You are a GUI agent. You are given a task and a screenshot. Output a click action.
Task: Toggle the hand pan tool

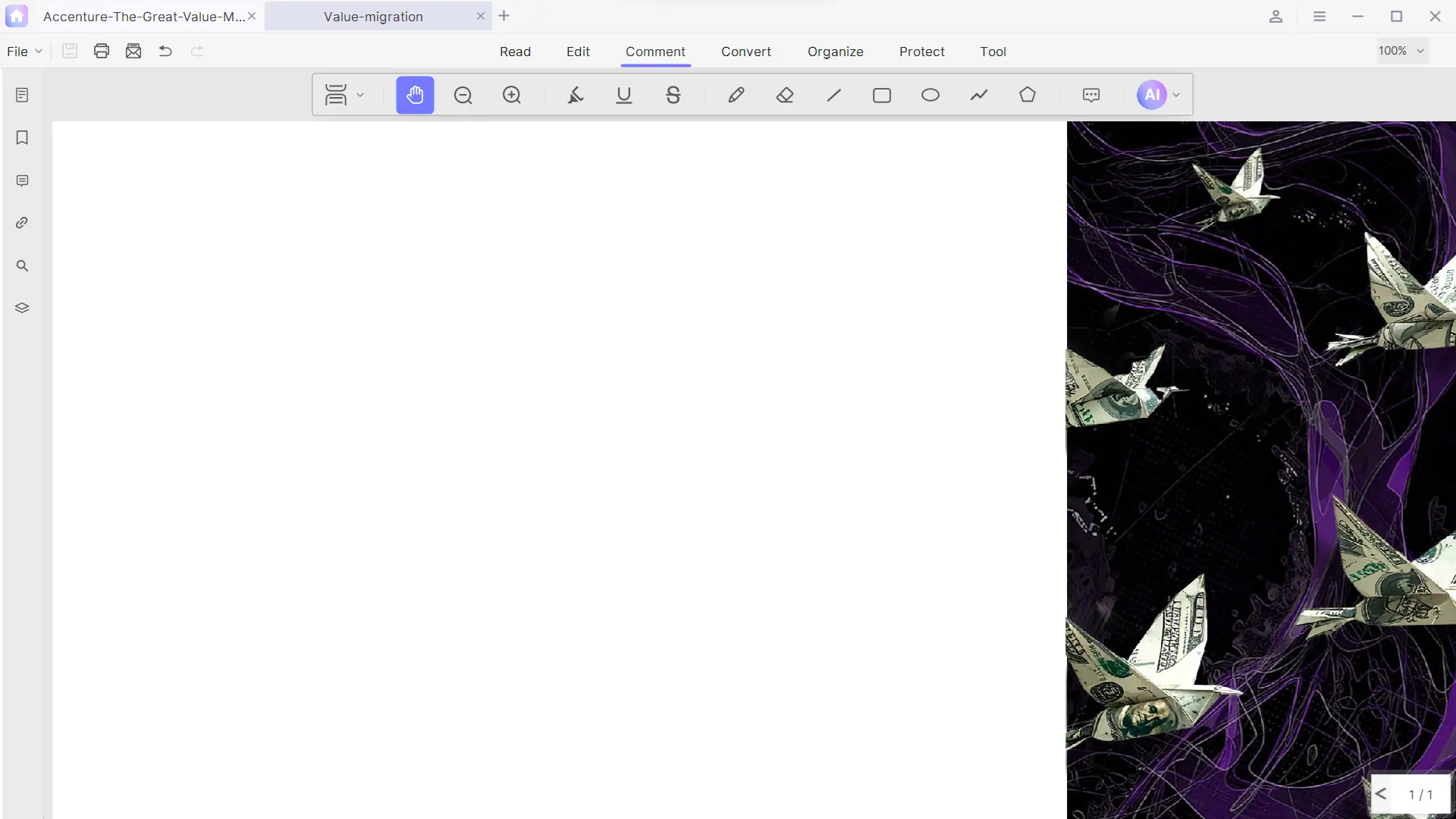415,95
